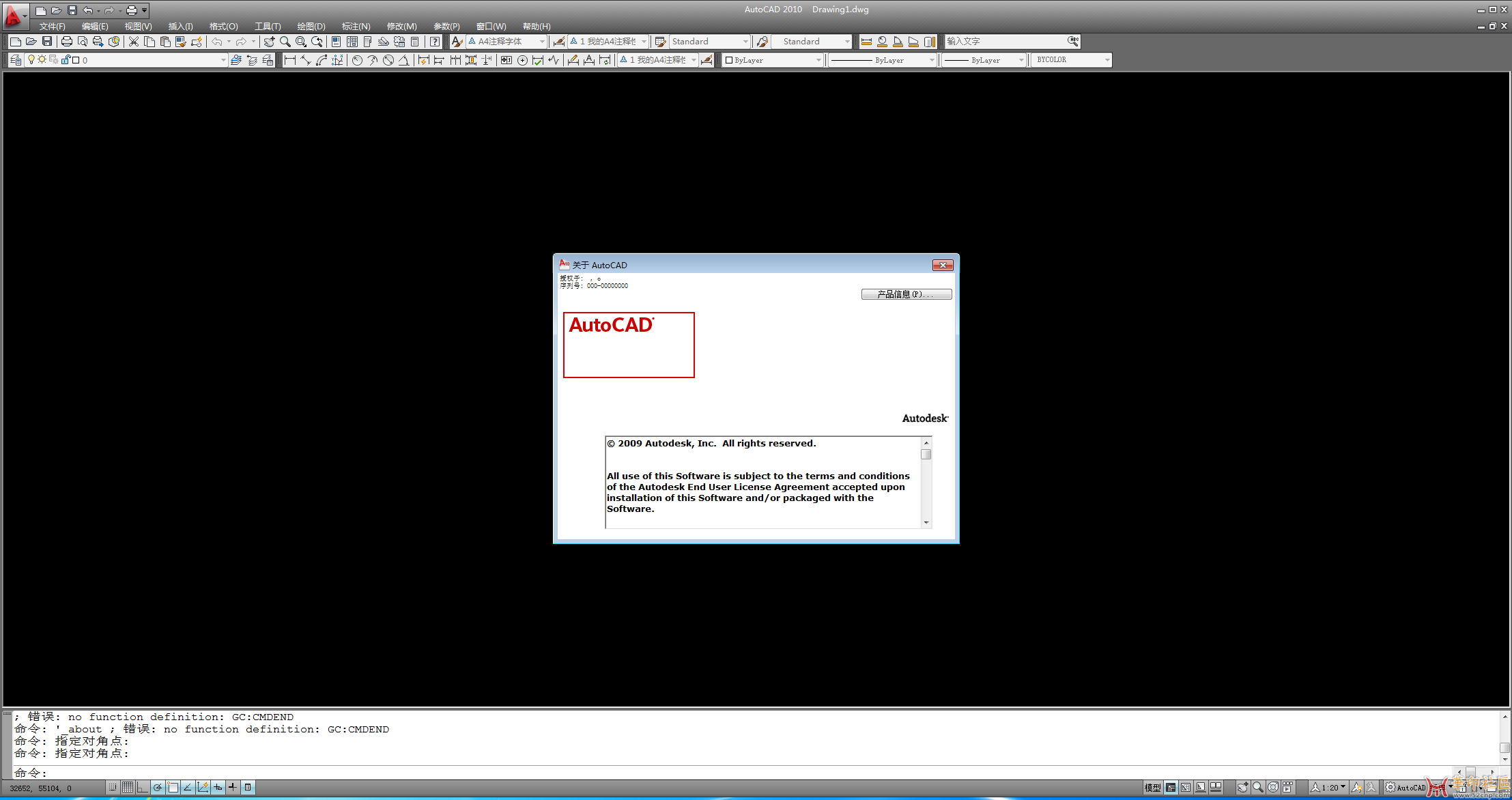Screen dimensions: 1512x800
Task: Click the Layer Previous icon
Action: [252, 60]
